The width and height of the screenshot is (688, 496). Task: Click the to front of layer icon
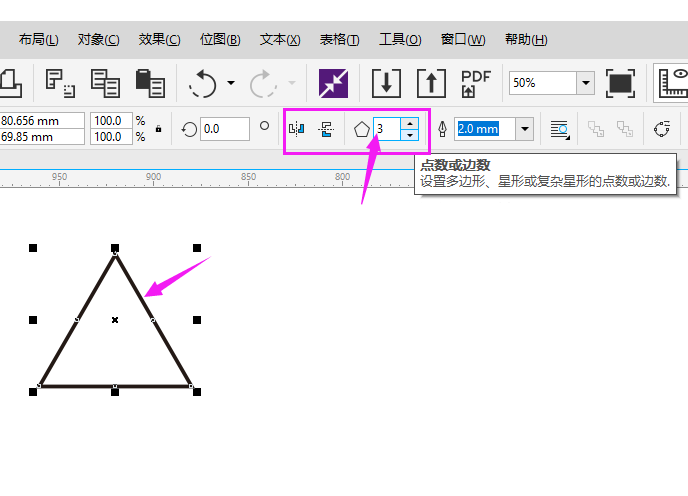[596, 129]
